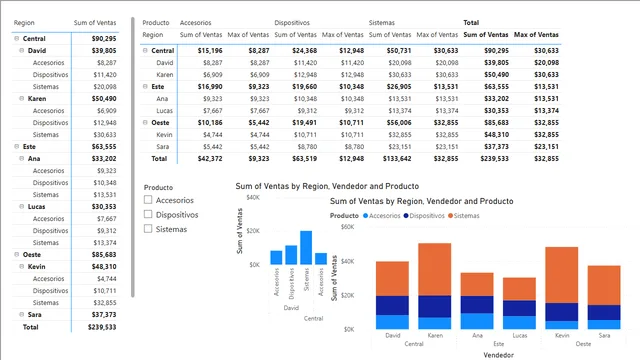Select Sara's Sistemas orange bar segment
Screen dimensions: 640x360
tap(604, 285)
